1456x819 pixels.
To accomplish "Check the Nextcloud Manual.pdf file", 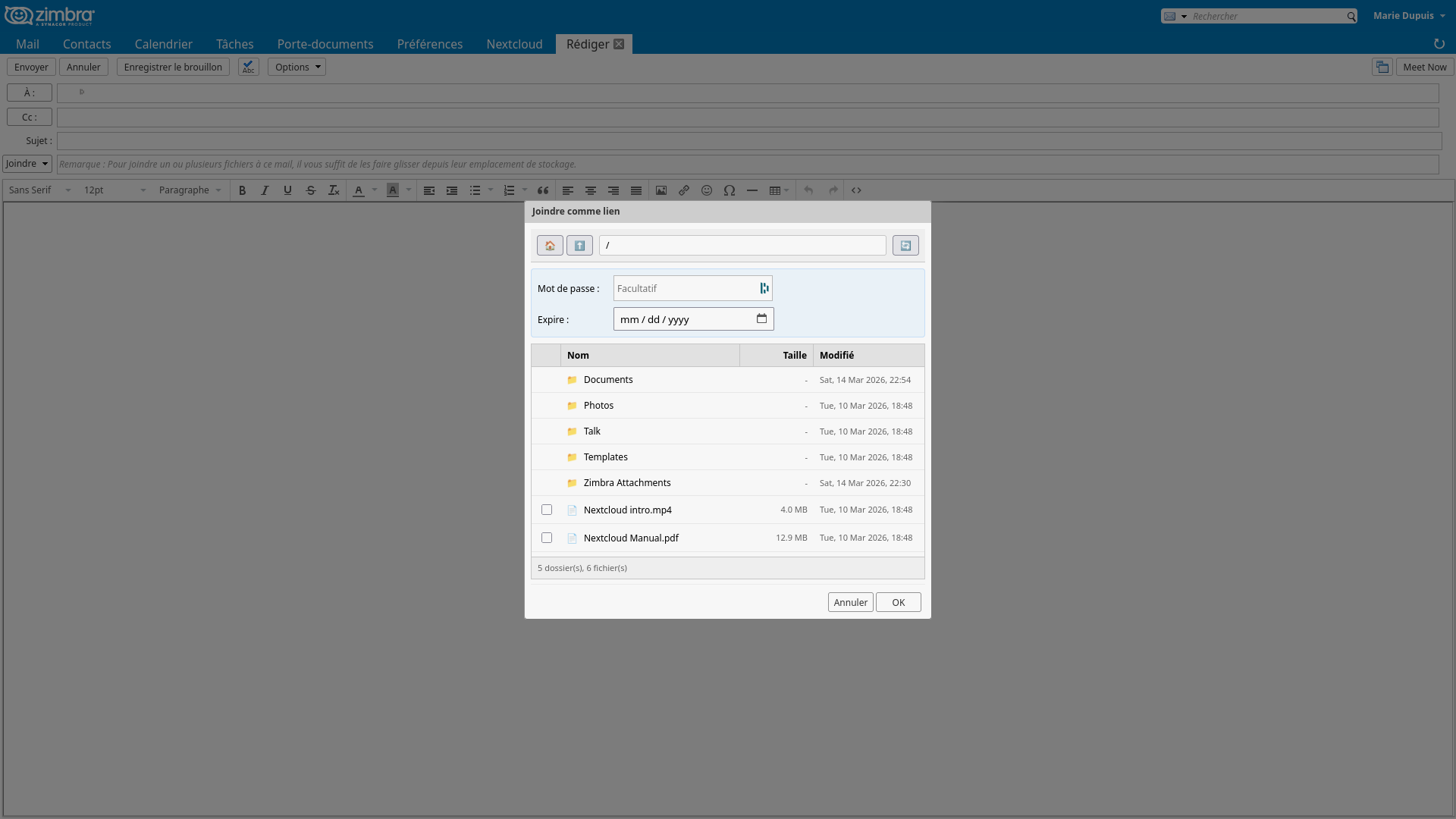I will (x=547, y=538).
